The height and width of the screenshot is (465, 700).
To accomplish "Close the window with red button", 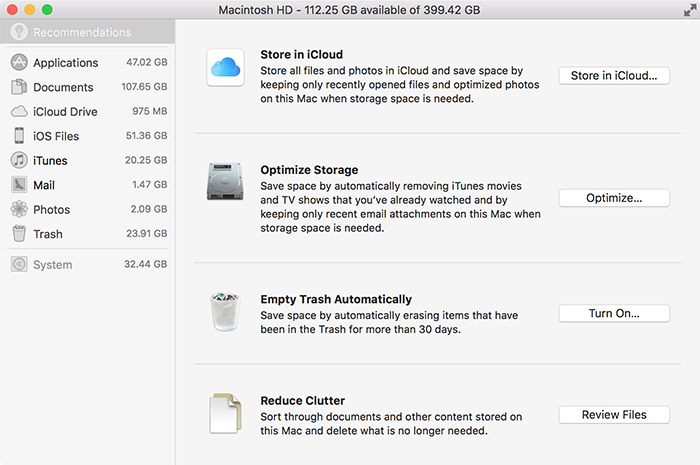I will [12, 9].
